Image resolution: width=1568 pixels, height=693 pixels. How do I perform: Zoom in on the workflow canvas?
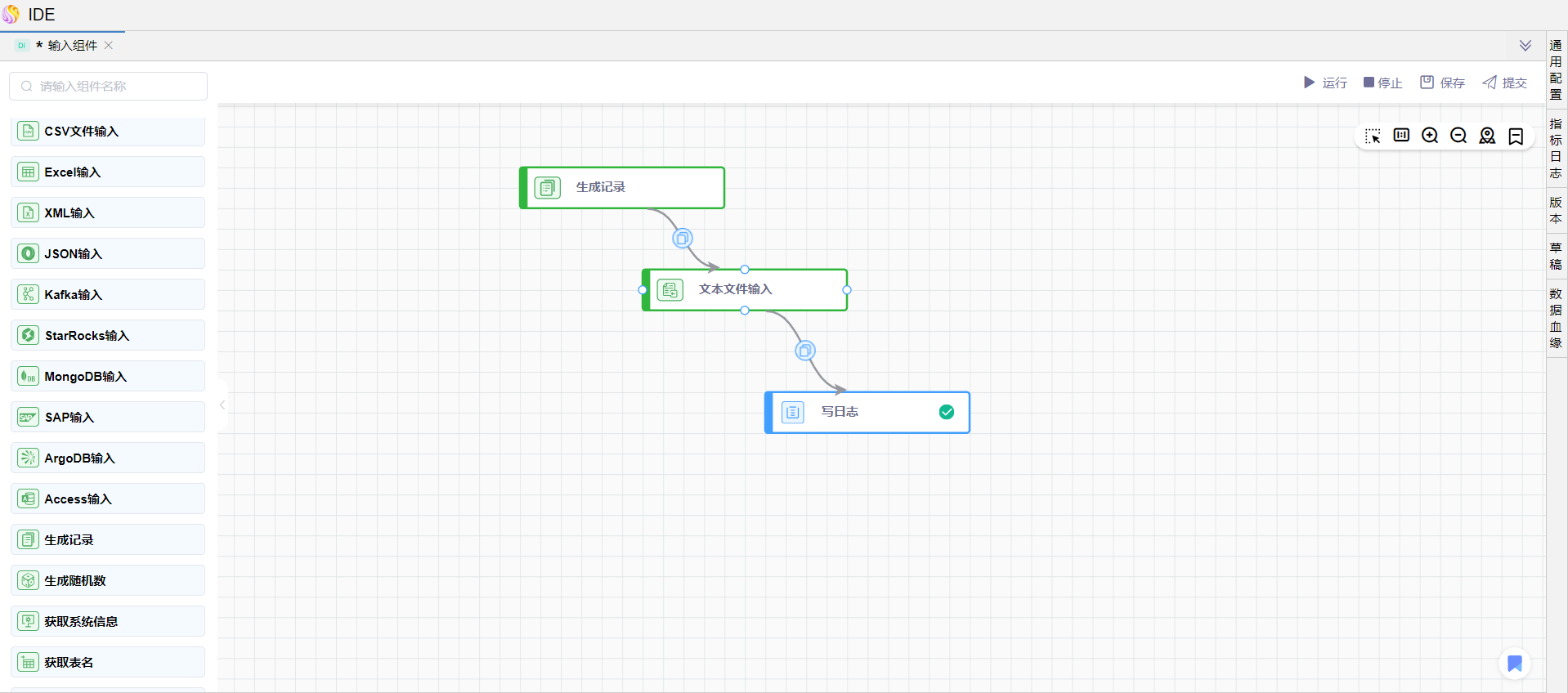pyautogui.click(x=1430, y=136)
